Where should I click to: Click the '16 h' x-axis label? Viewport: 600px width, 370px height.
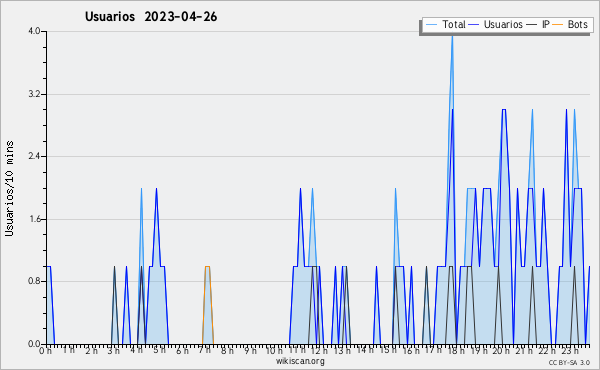411,350
